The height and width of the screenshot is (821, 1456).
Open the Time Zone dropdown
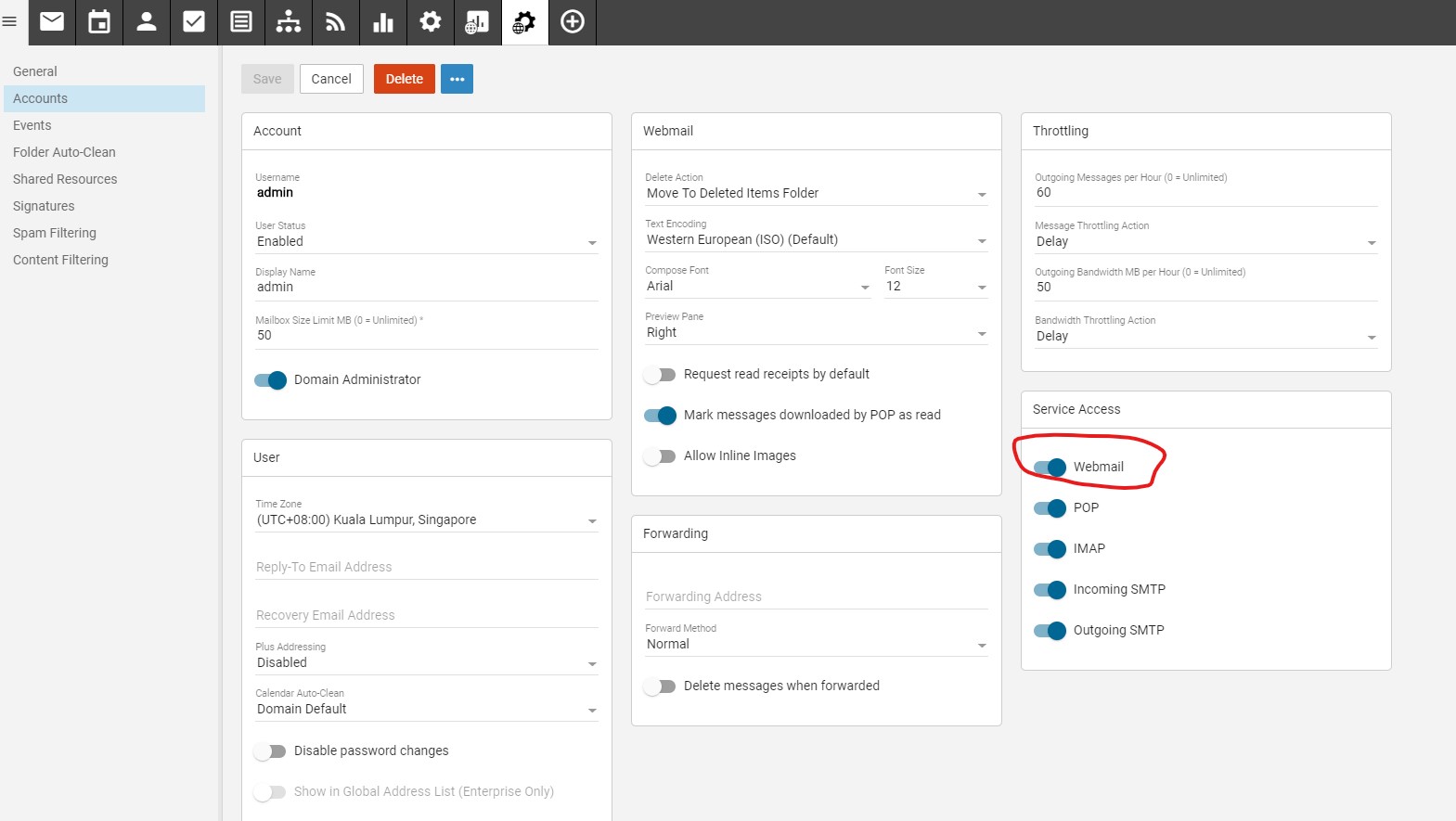(427, 520)
